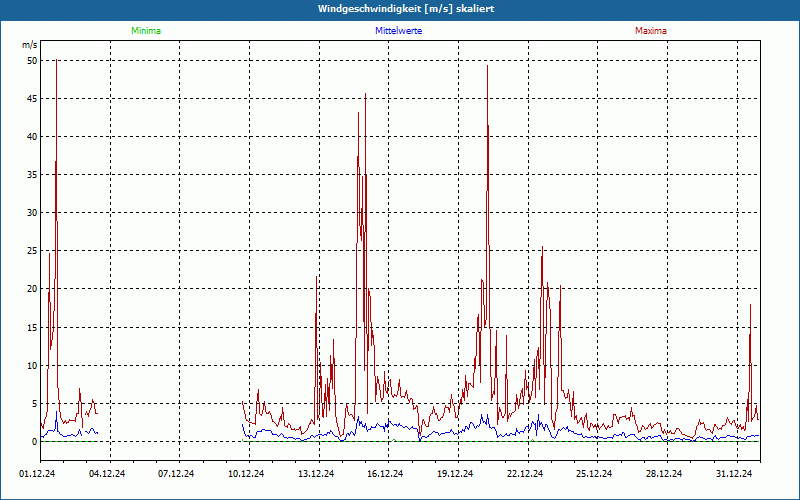Click the 13.12.24 date label
The width and height of the screenshot is (800, 500).
pos(316,474)
